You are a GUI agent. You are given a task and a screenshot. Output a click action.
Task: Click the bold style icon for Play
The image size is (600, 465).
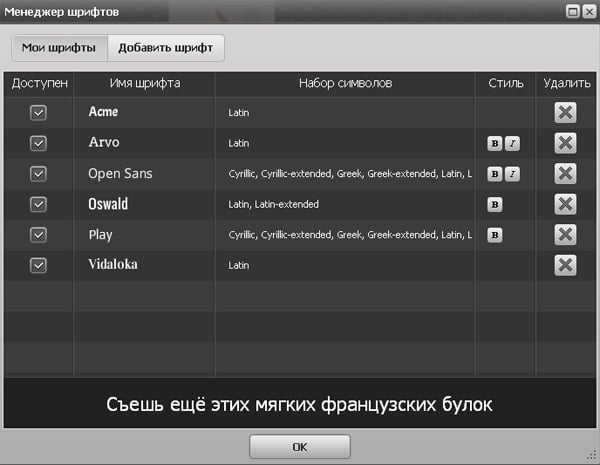[x=494, y=236]
